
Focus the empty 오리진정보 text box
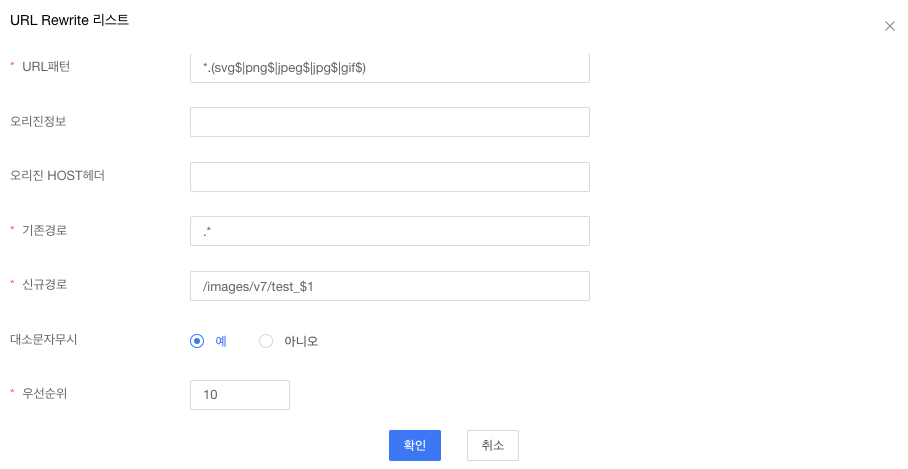pyautogui.click(x=389, y=122)
